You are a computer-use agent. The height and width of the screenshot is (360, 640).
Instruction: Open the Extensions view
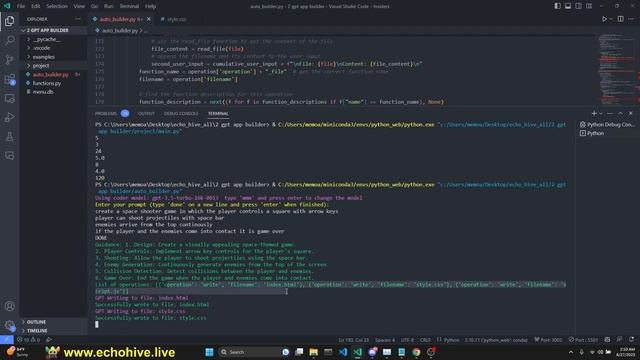click(x=9, y=79)
